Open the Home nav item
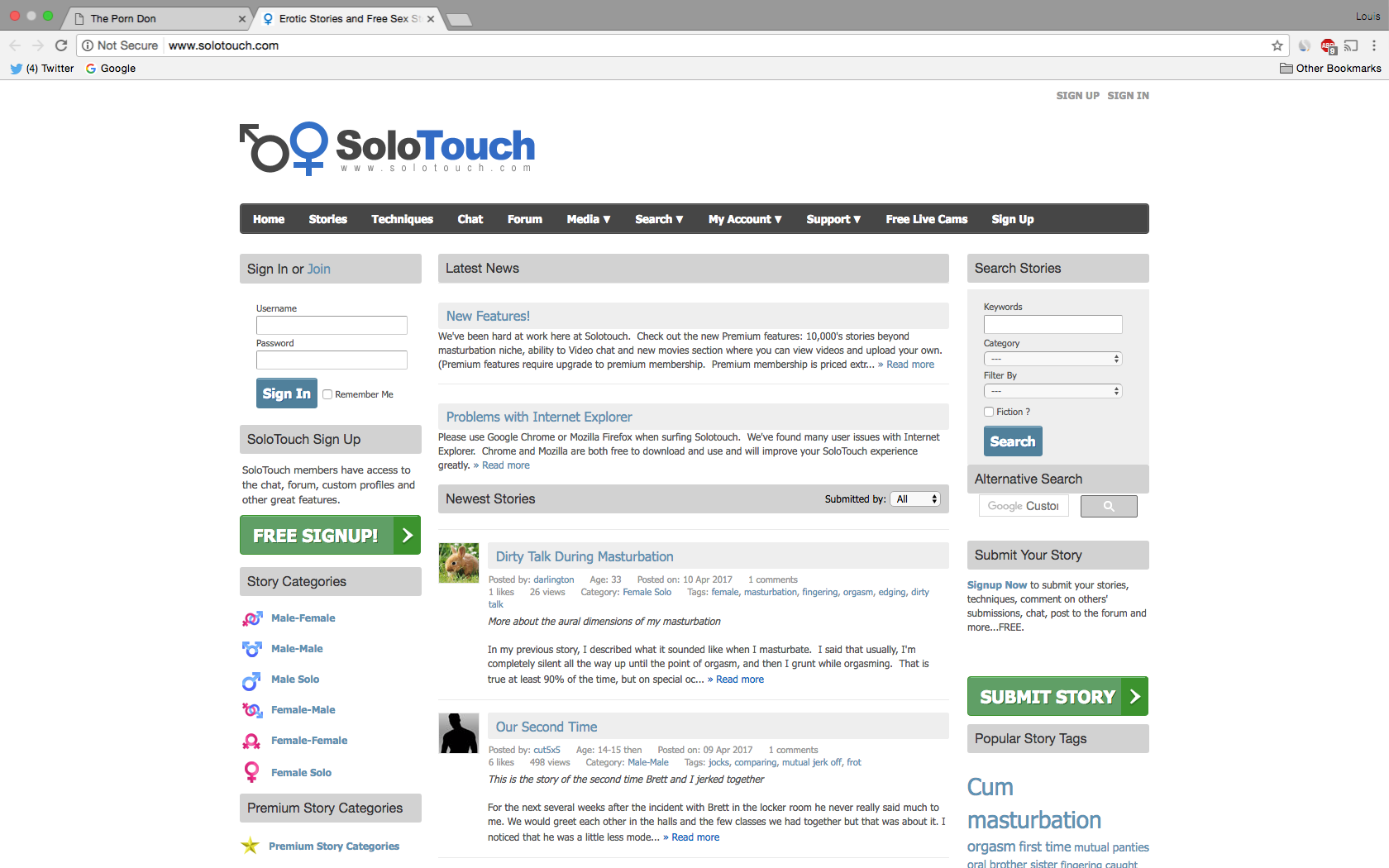 269,219
